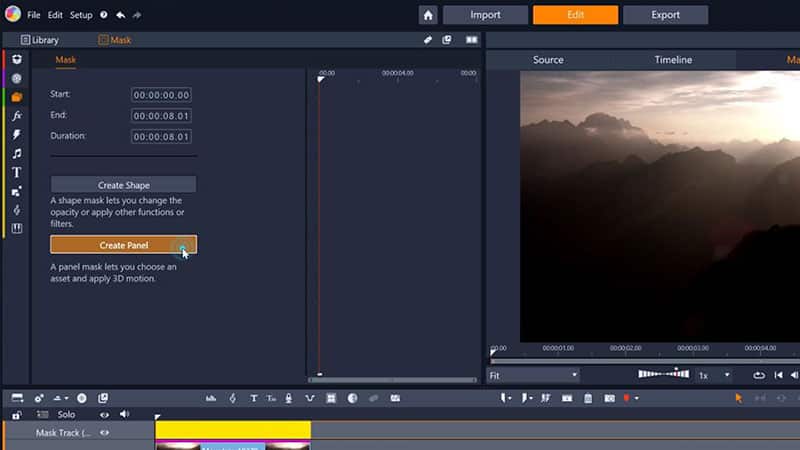Click the Transitions lightning bolt icon

point(17,135)
